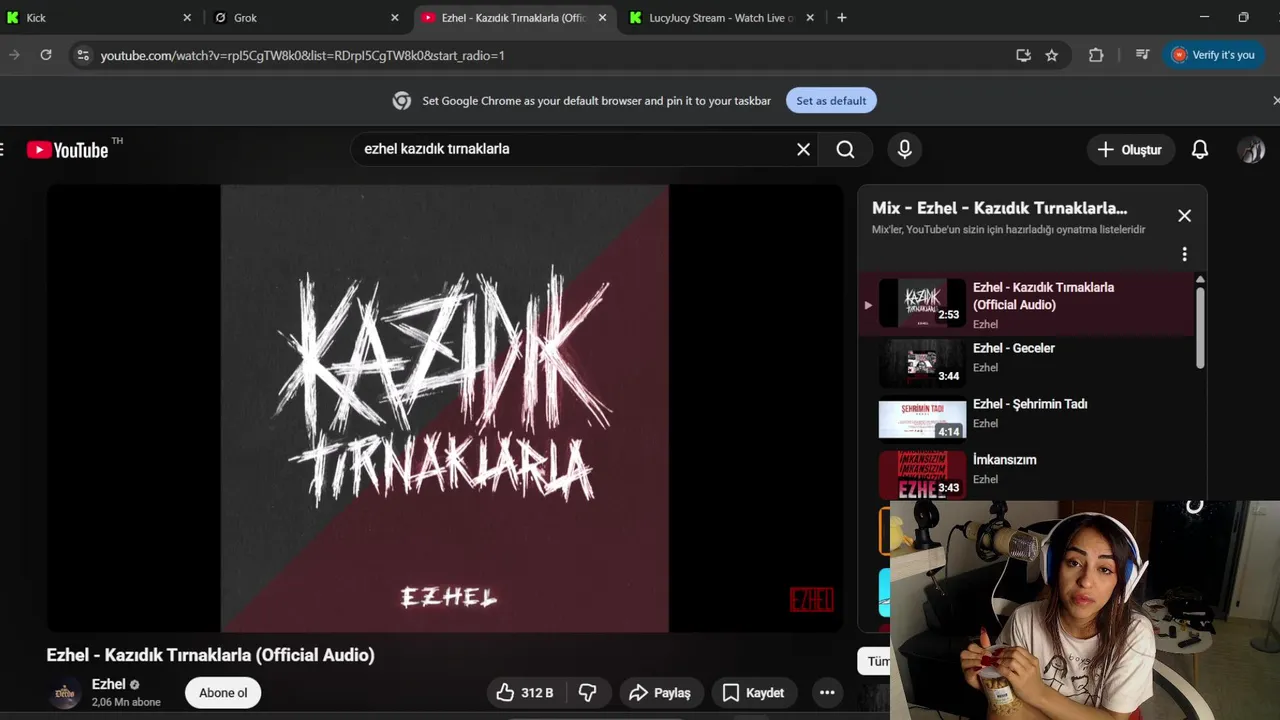Open the account avatar menu
This screenshot has height=720, width=1280.
tap(1251, 150)
